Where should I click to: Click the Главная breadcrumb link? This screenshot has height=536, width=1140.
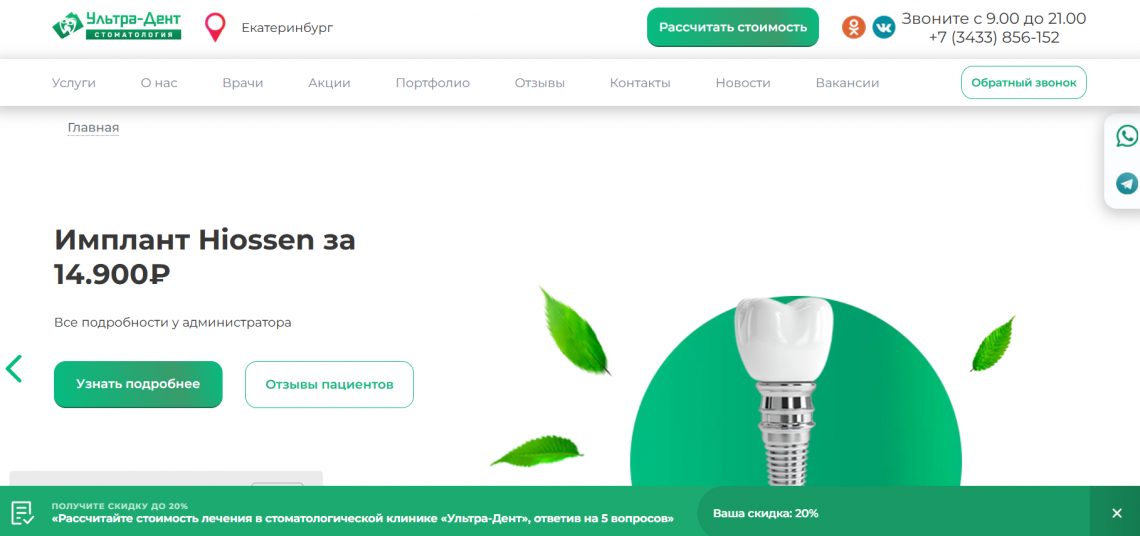(x=93, y=128)
